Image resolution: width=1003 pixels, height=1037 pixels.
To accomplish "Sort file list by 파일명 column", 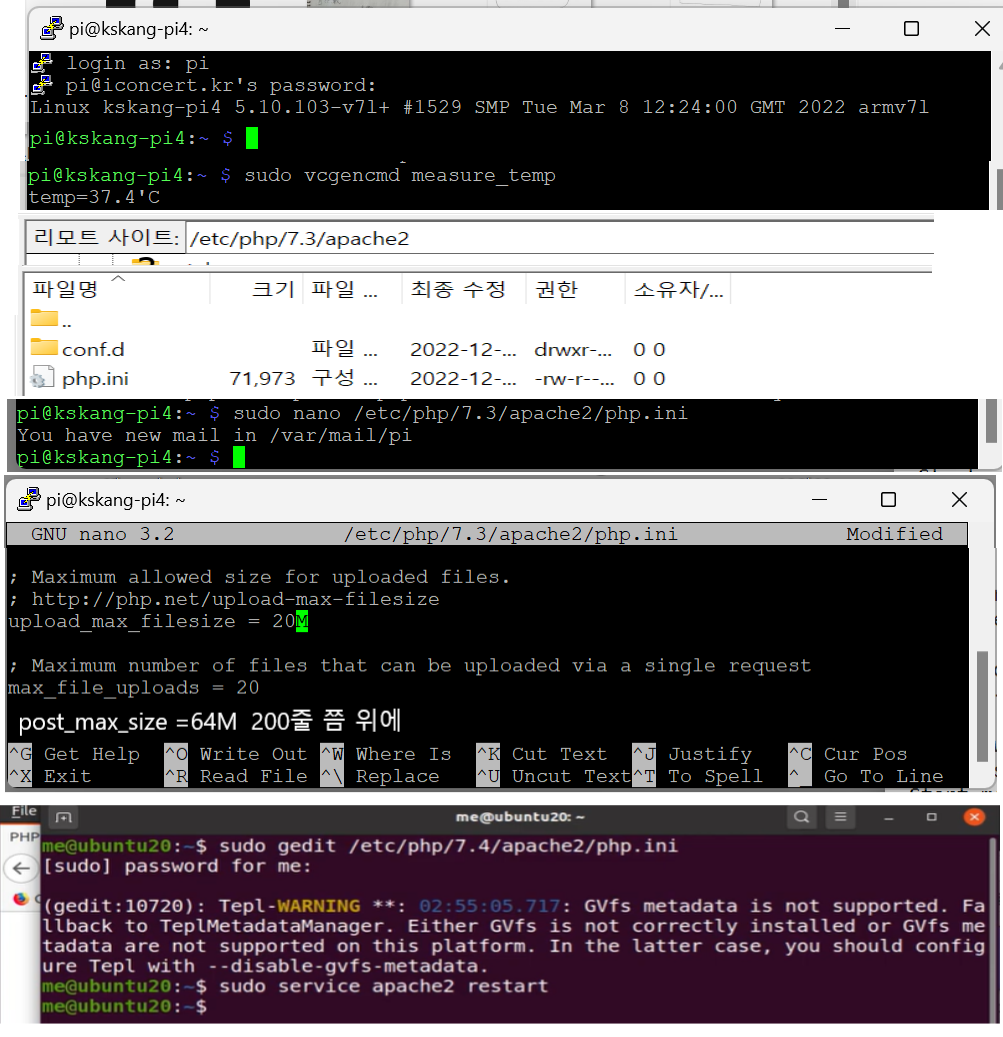I will pos(66,289).
